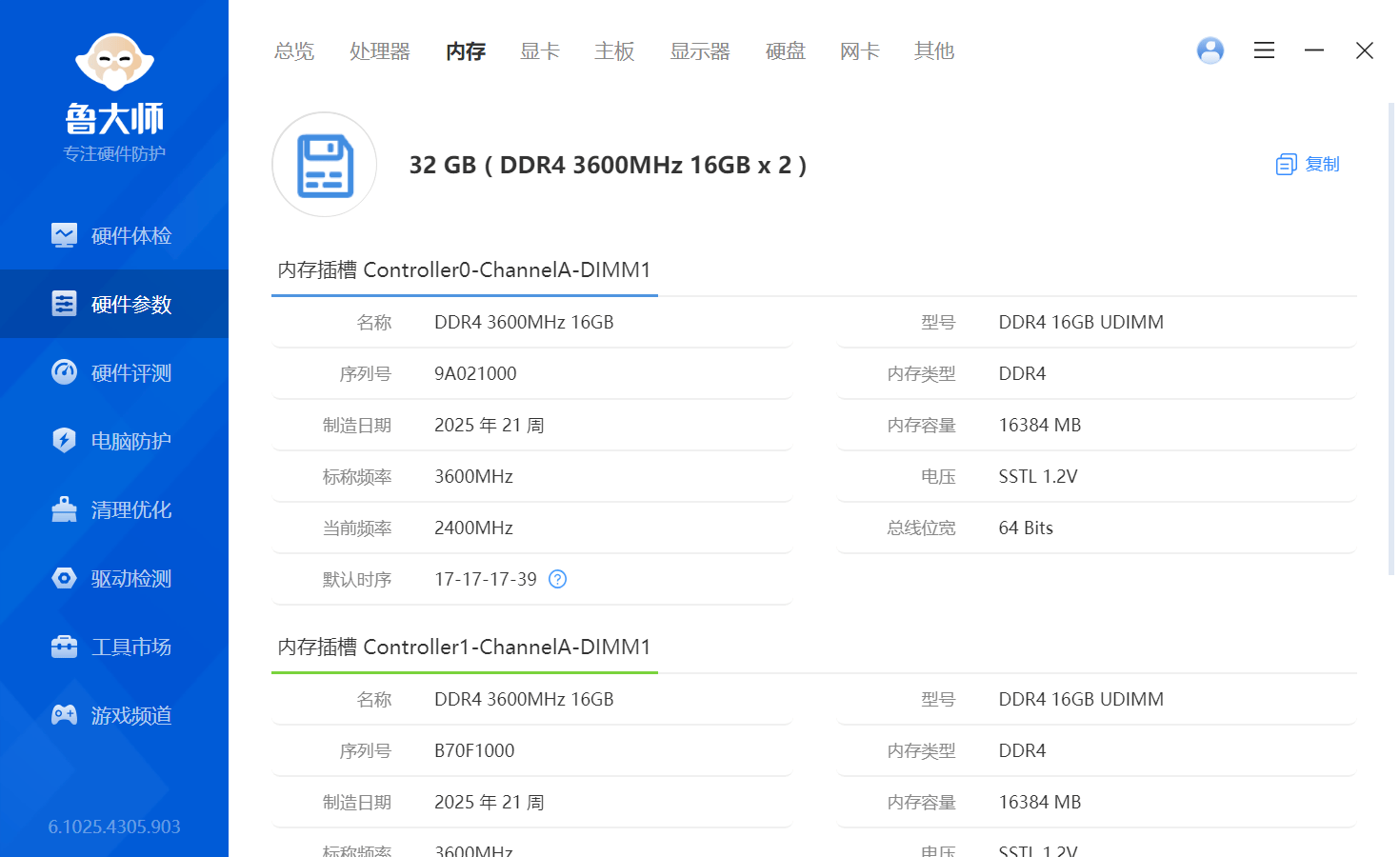The height and width of the screenshot is (857, 1400).
Task: Go to 电脑防护 section
Action: click(114, 441)
